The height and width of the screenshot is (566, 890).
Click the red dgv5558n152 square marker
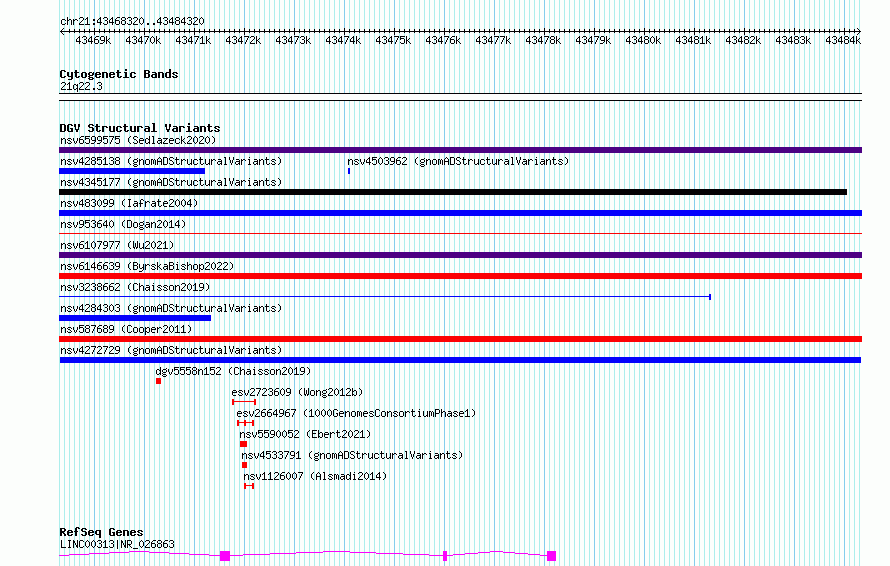[x=158, y=381]
